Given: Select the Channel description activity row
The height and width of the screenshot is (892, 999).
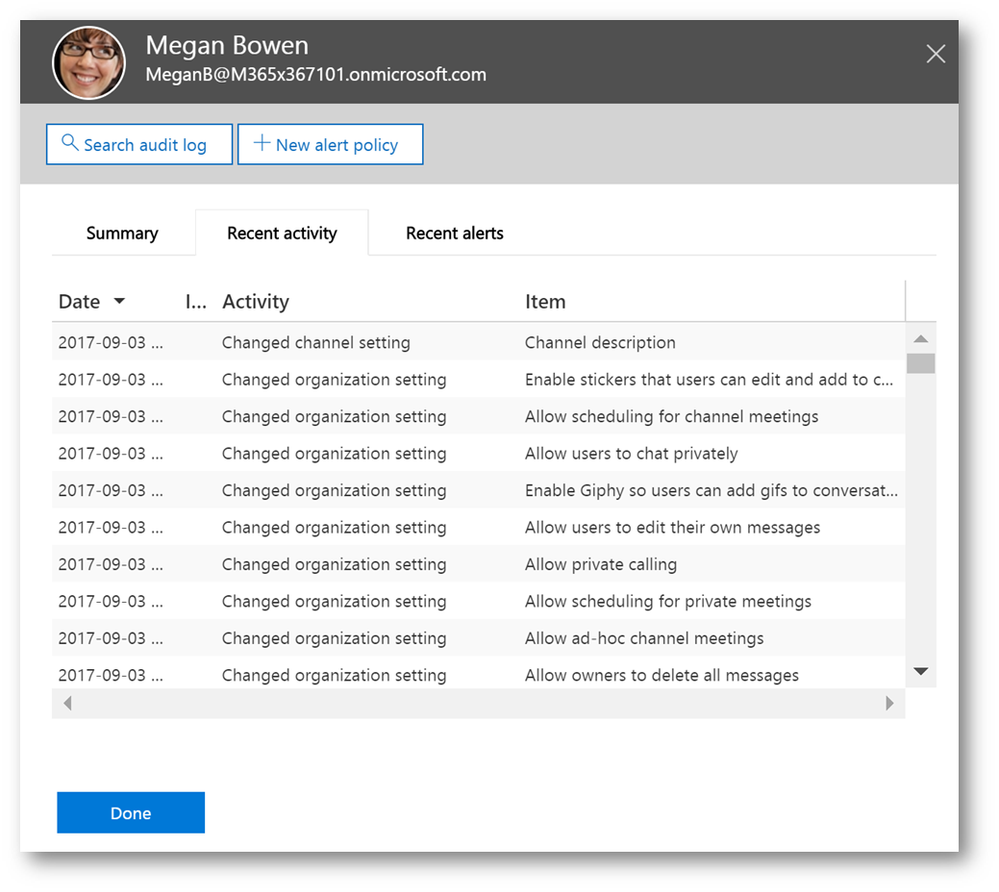Looking at the screenshot, I should coord(600,342).
